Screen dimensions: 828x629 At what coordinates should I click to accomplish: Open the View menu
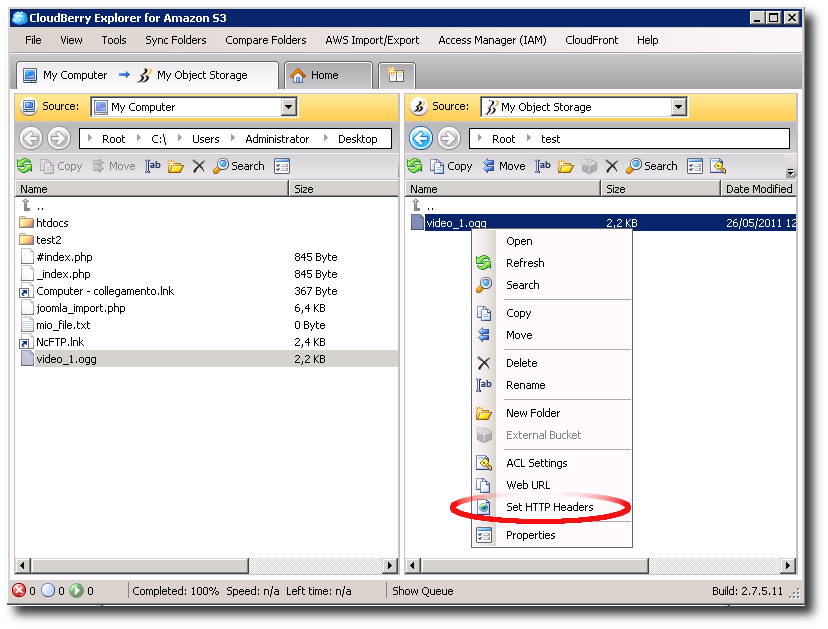tap(71, 40)
